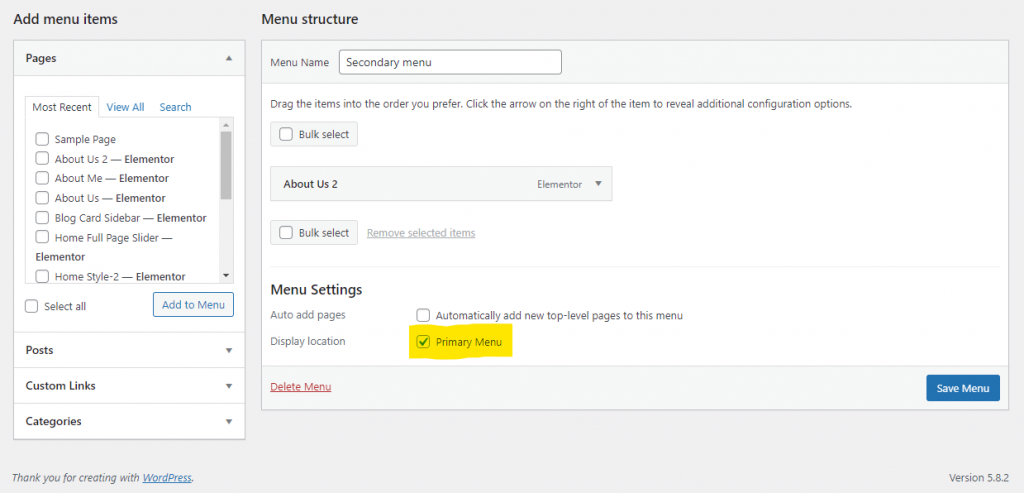Uncheck the Primary Menu display location

point(423,342)
